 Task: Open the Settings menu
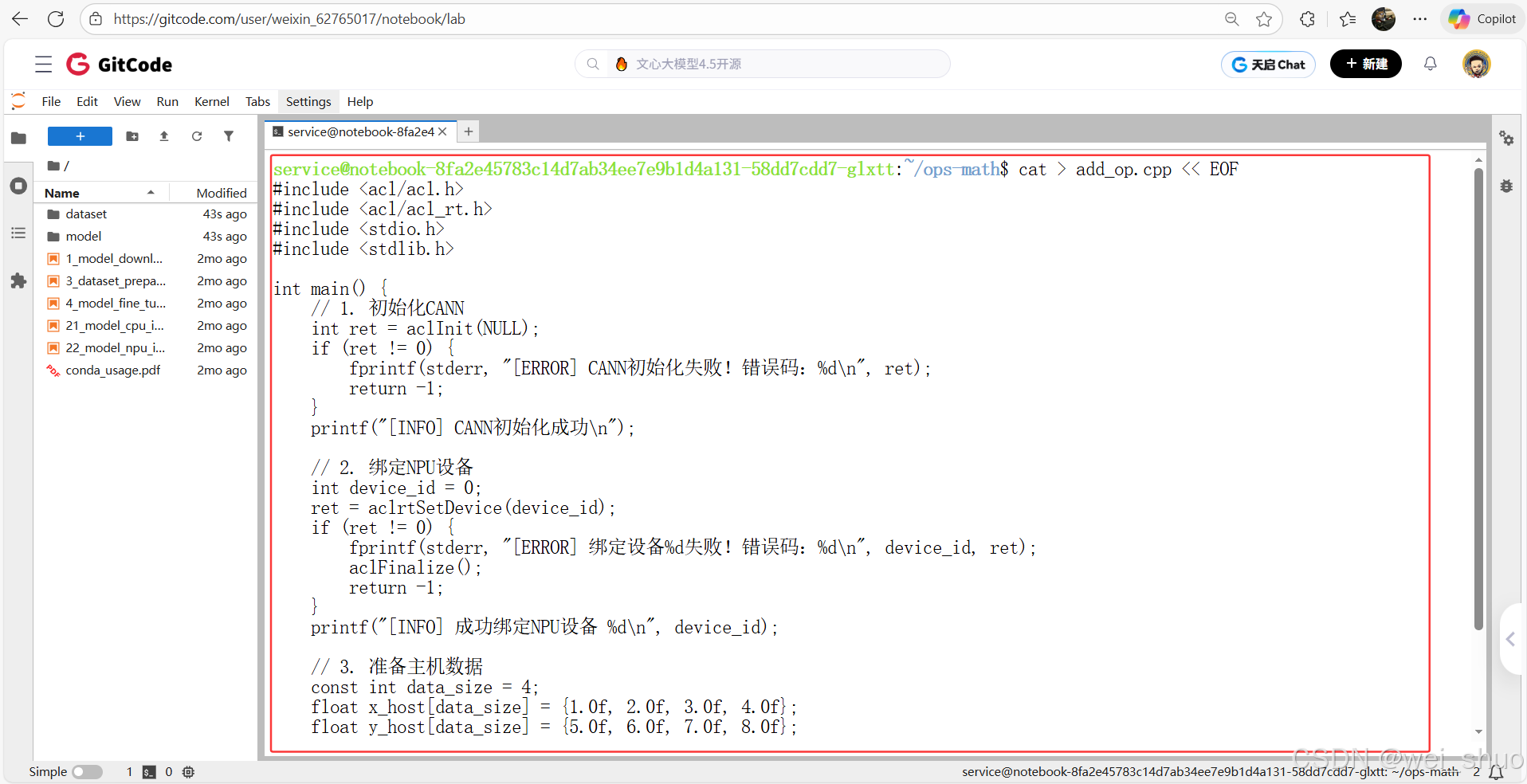tap(308, 102)
